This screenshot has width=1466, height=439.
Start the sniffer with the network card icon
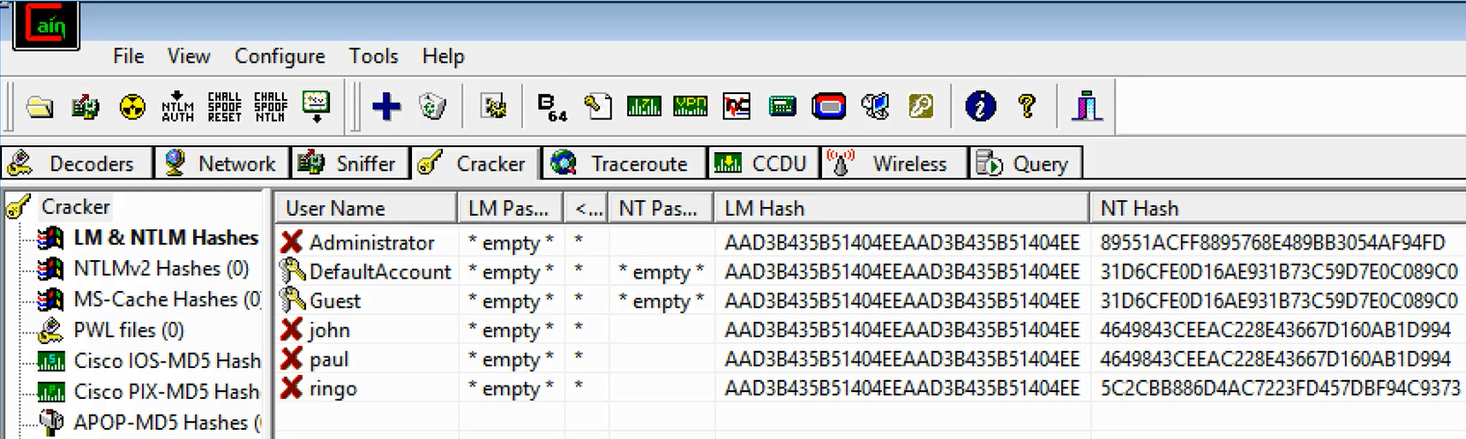(x=86, y=107)
